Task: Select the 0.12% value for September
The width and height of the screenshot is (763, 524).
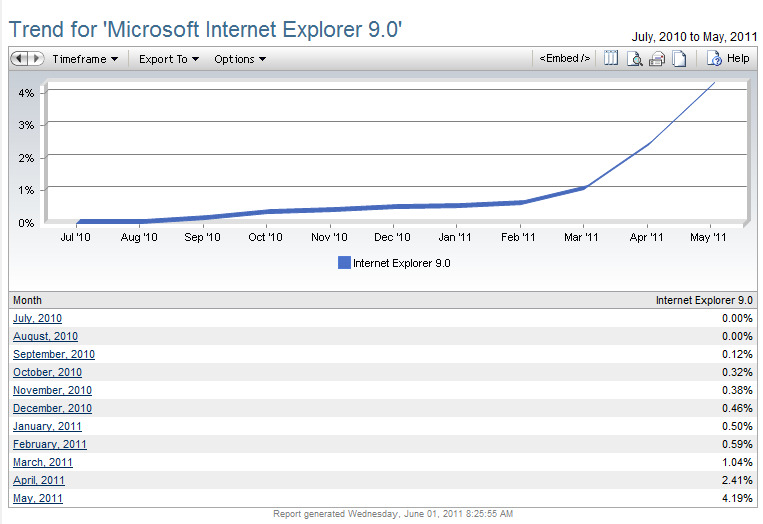Action: point(737,354)
